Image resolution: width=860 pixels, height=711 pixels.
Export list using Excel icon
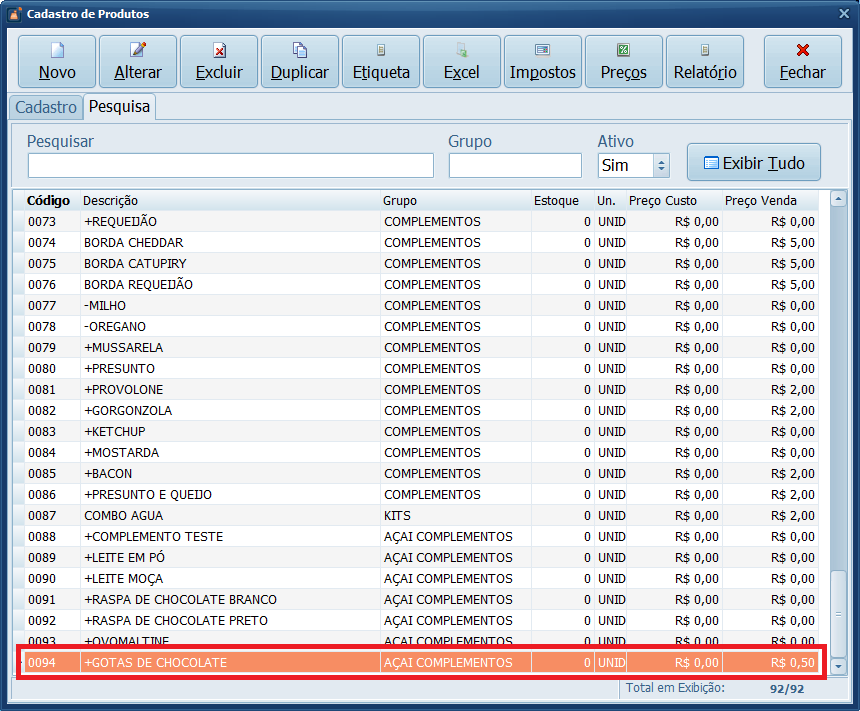(x=462, y=62)
